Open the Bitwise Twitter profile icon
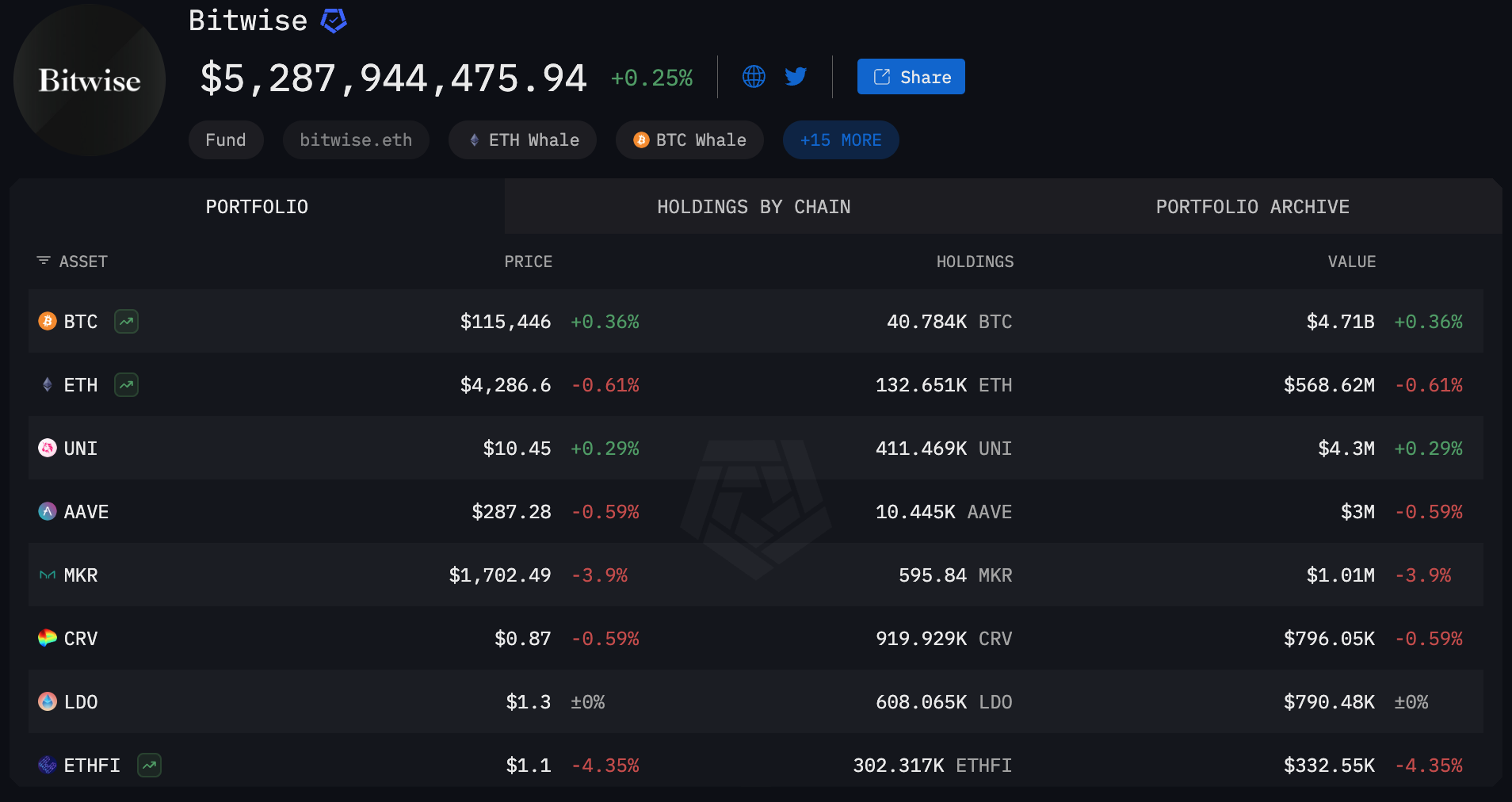This screenshot has width=1512, height=802. coord(796,76)
